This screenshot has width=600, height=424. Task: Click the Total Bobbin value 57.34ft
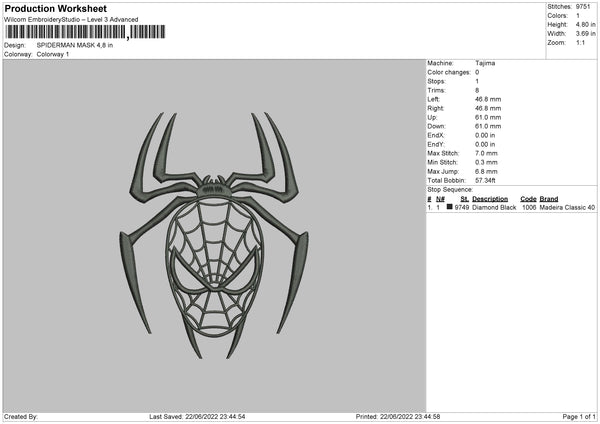click(x=485, y=180)
